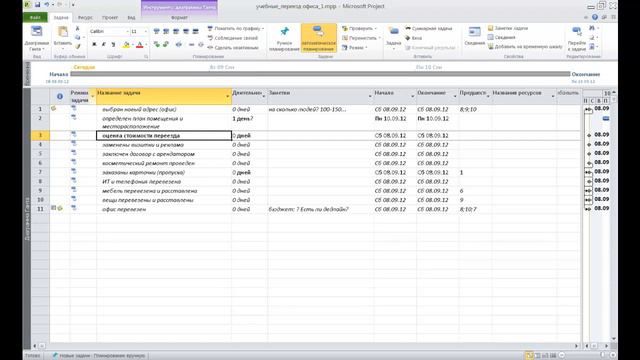Viewport: 640px width, 360px height.
Task: Toggle new tasks scheduling mode in the status bar
Action: [x=99, y=356]
